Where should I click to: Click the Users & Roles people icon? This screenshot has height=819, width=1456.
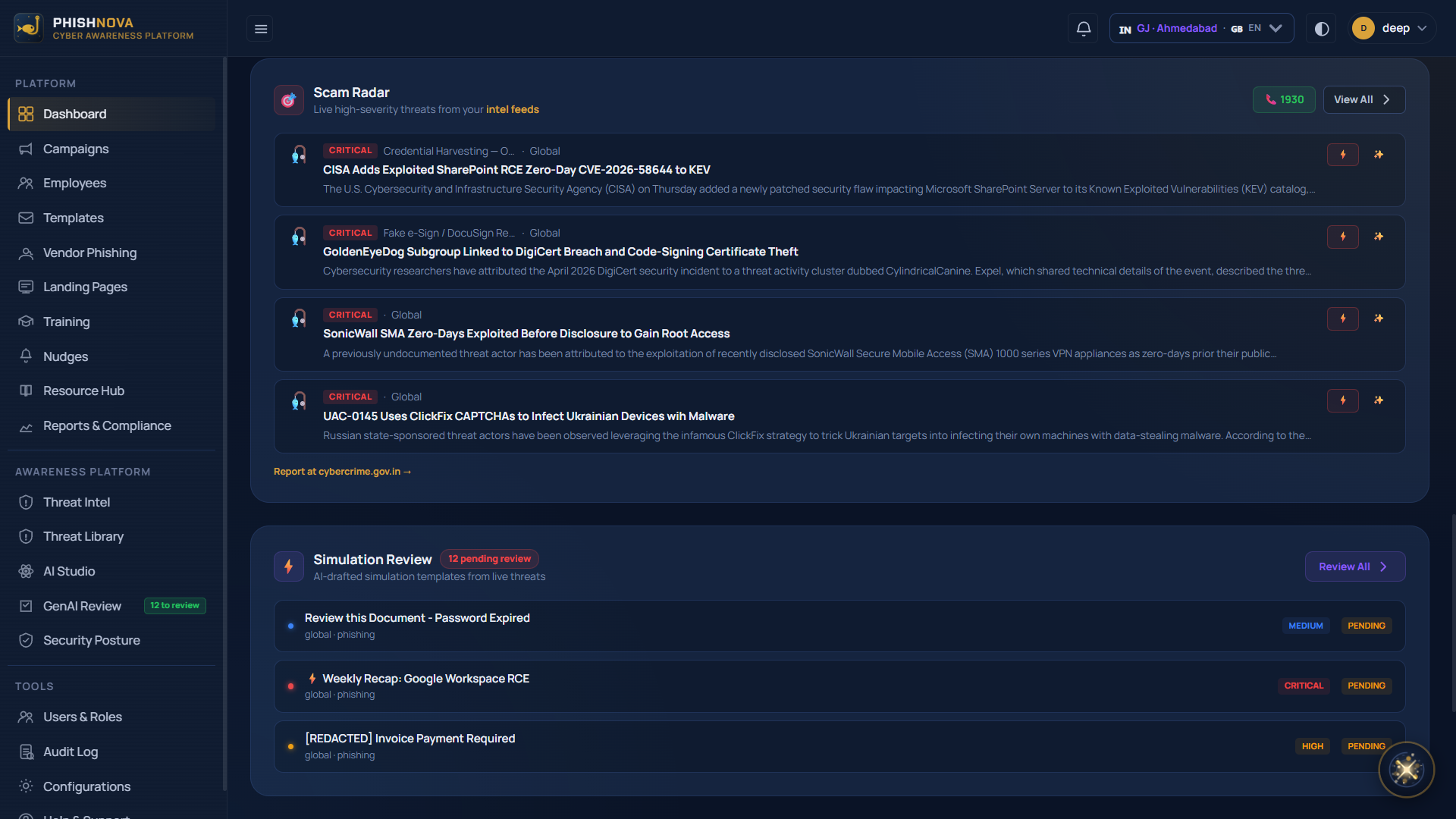(26, 717)
